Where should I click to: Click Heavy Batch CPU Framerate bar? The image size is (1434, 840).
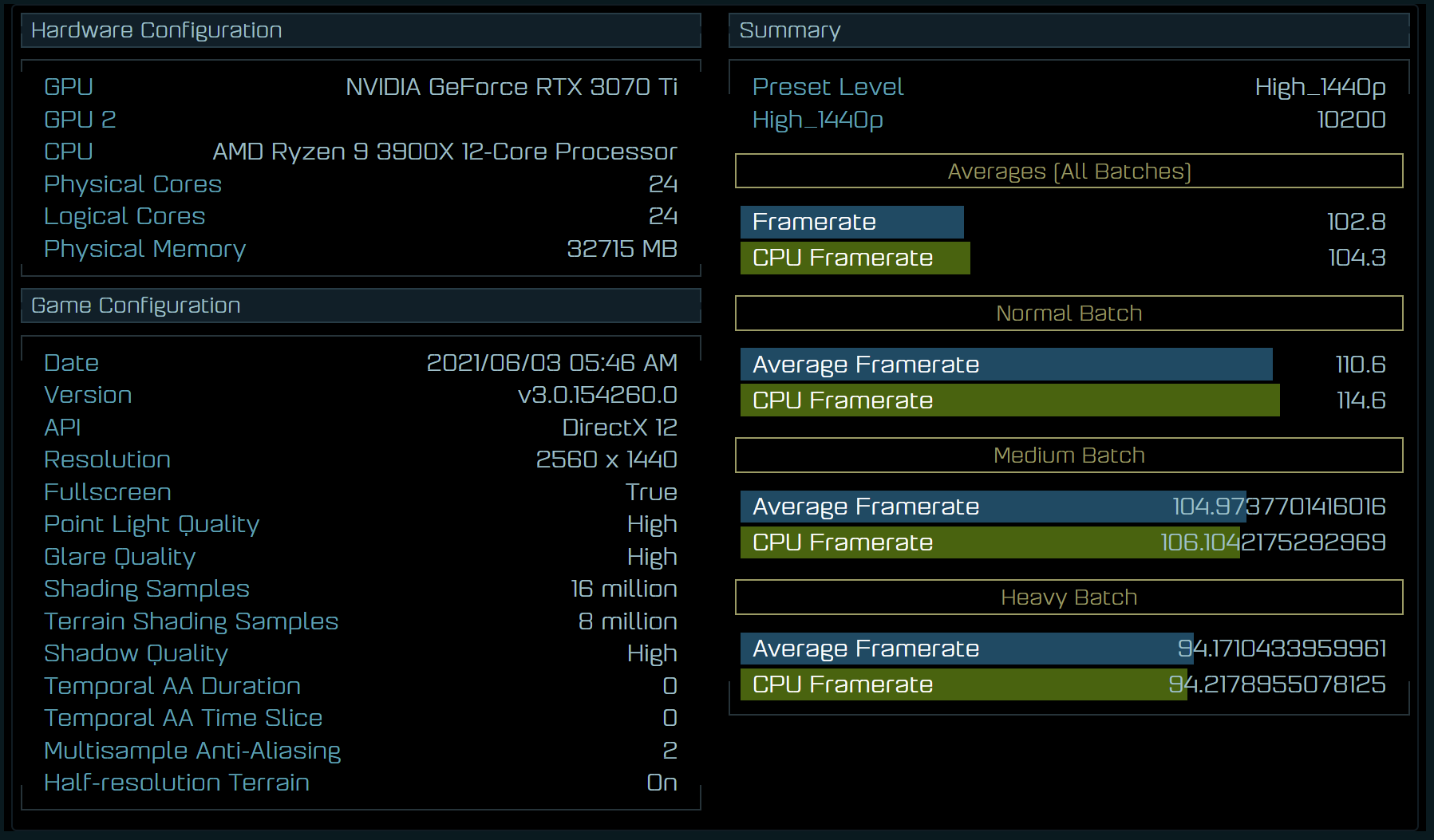point(964,684)
